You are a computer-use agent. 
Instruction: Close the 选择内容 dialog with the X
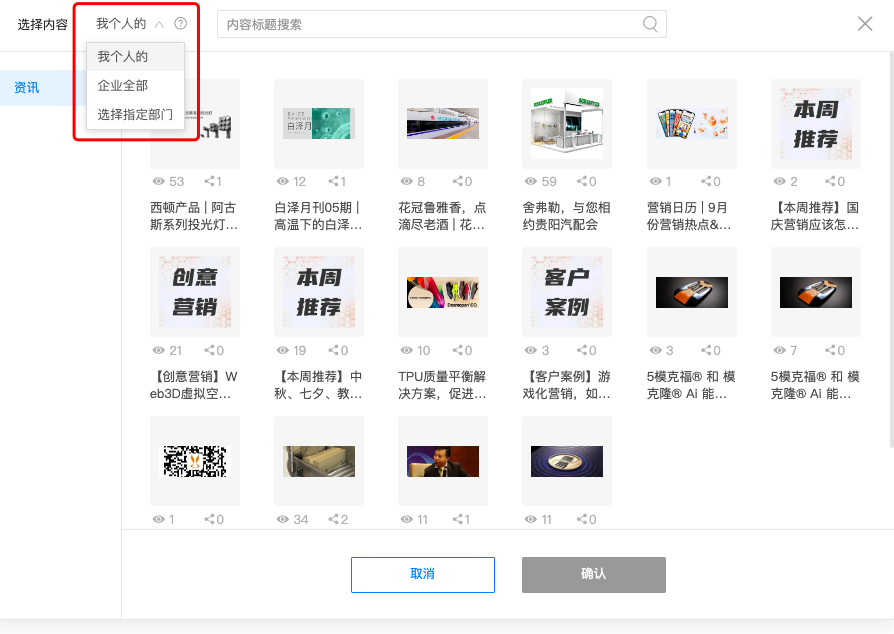click(x=865, y=24)
